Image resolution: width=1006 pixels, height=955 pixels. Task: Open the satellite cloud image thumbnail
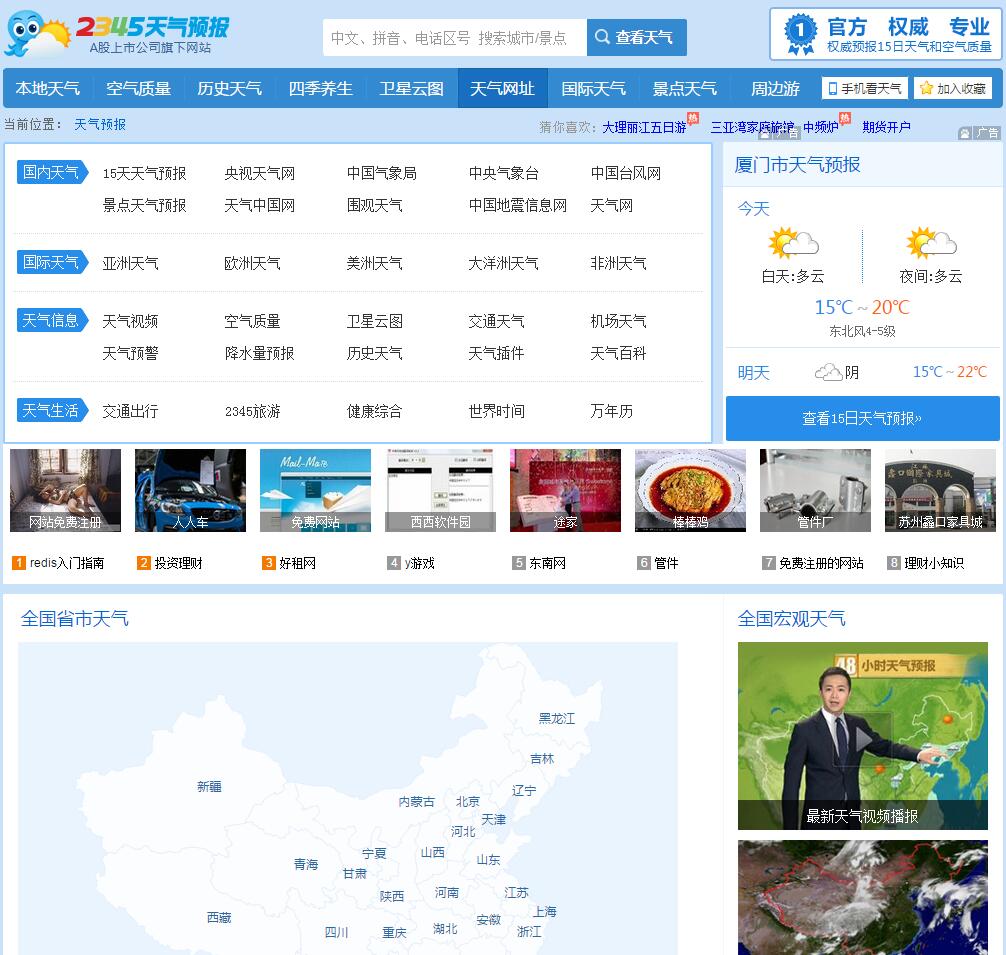click(x=863, y=897)
